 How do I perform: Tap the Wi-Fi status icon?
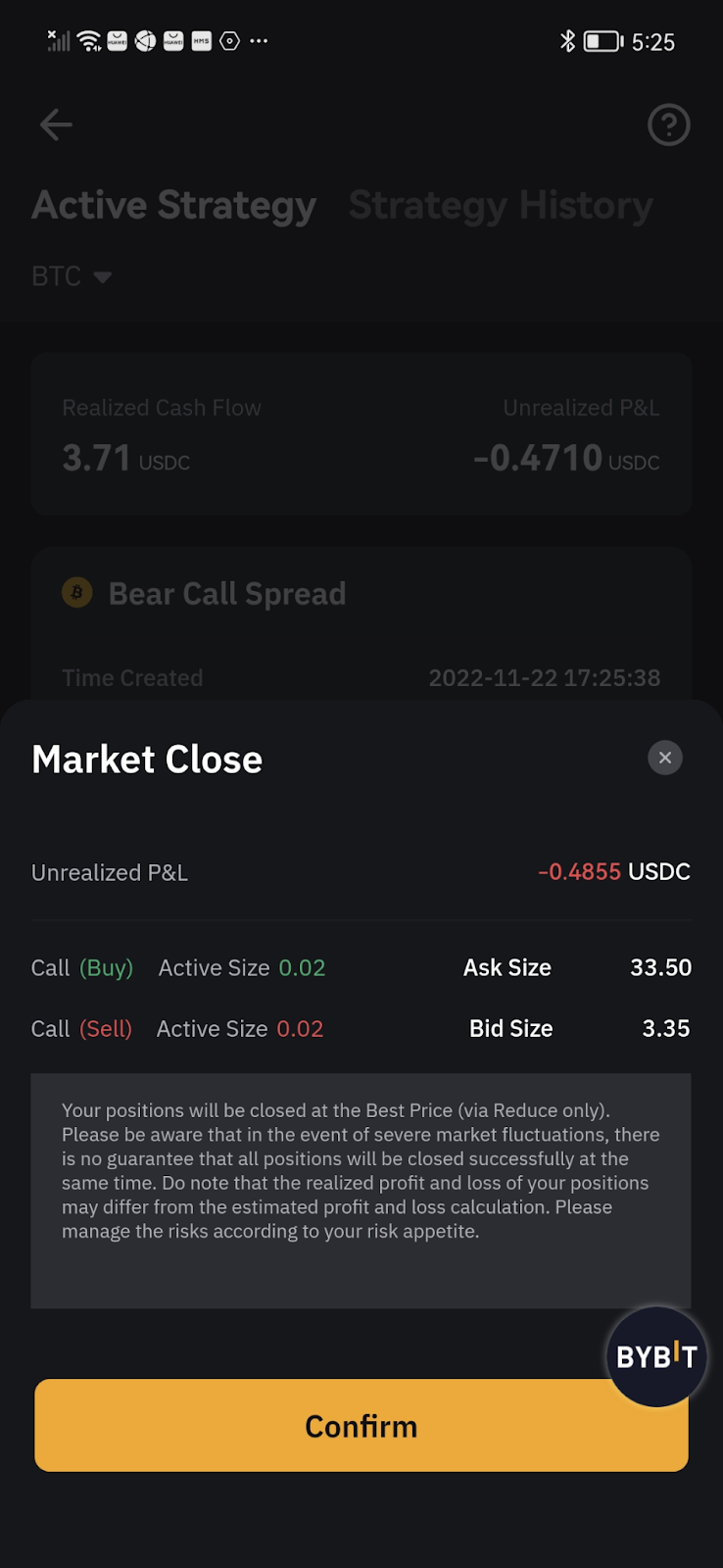89,41
